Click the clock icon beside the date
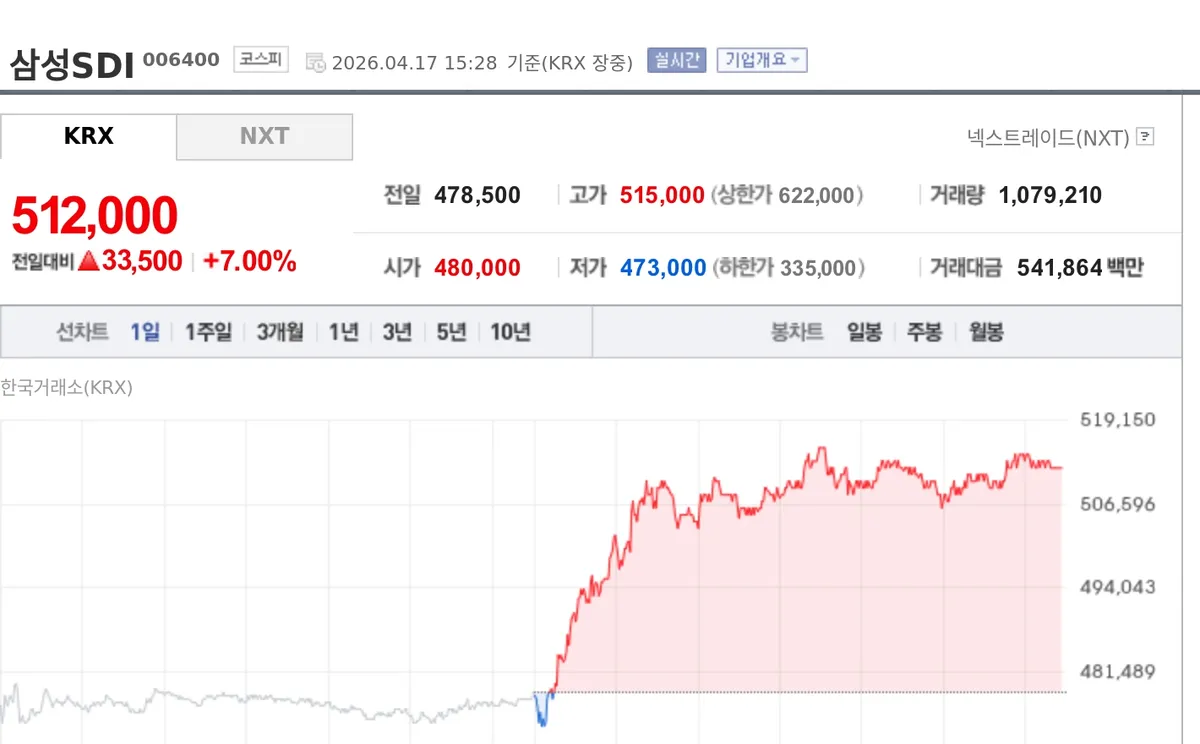Viewport: 1200px width, 744px height. point(315,62)
